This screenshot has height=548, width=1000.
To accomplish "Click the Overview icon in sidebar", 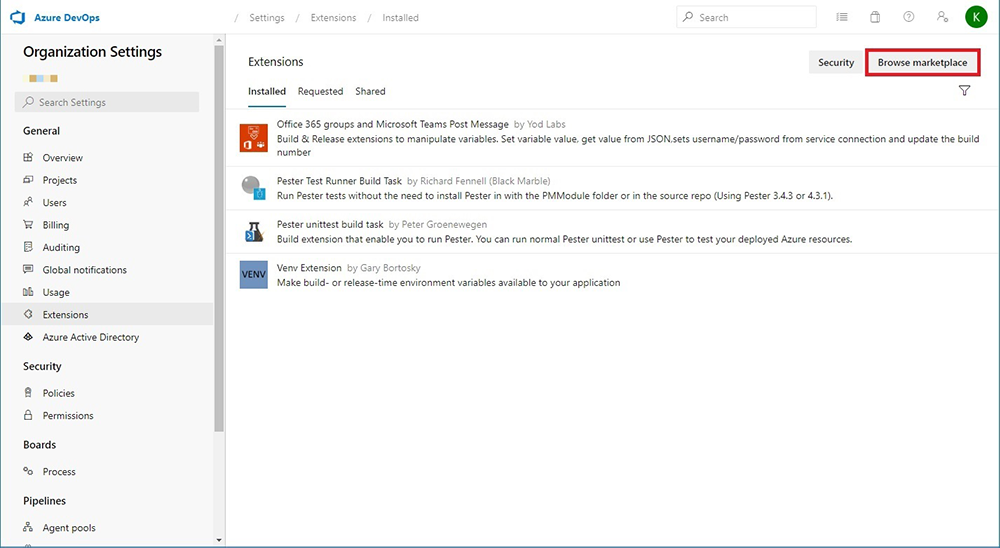I will pos(28,157).
